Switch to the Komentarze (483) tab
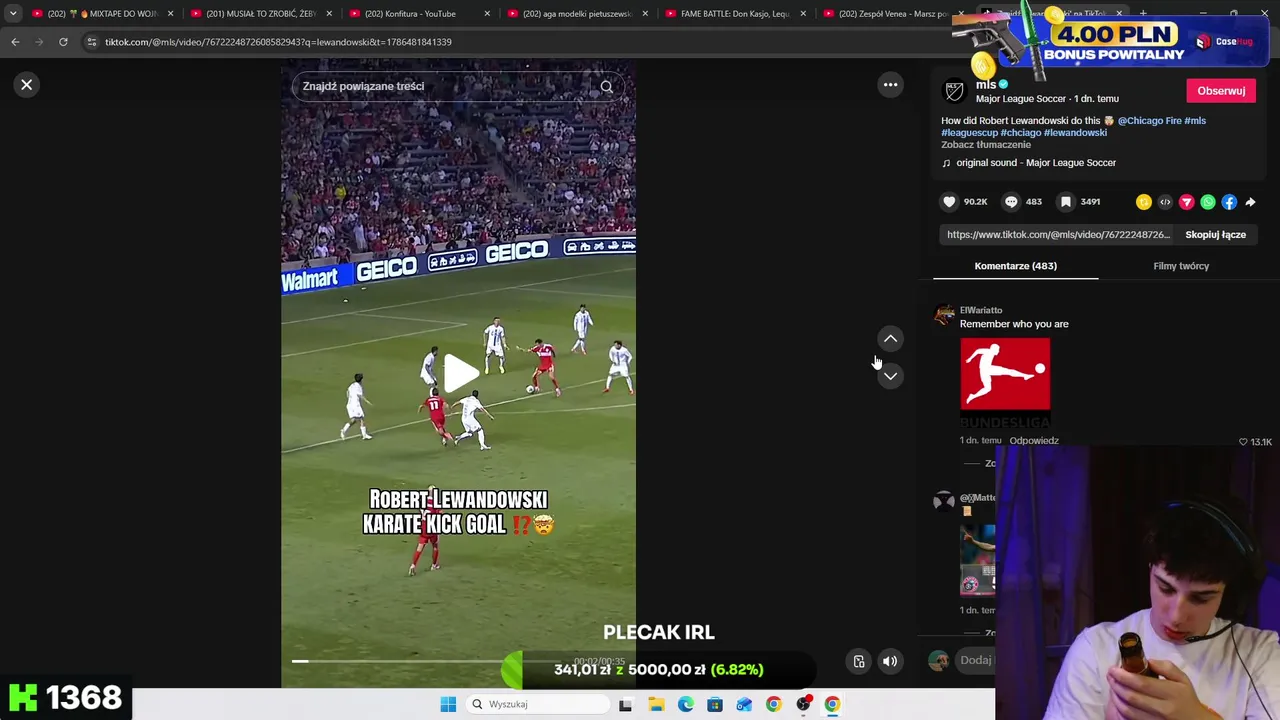This screenshot has height=720, width=1280. 1015,266
